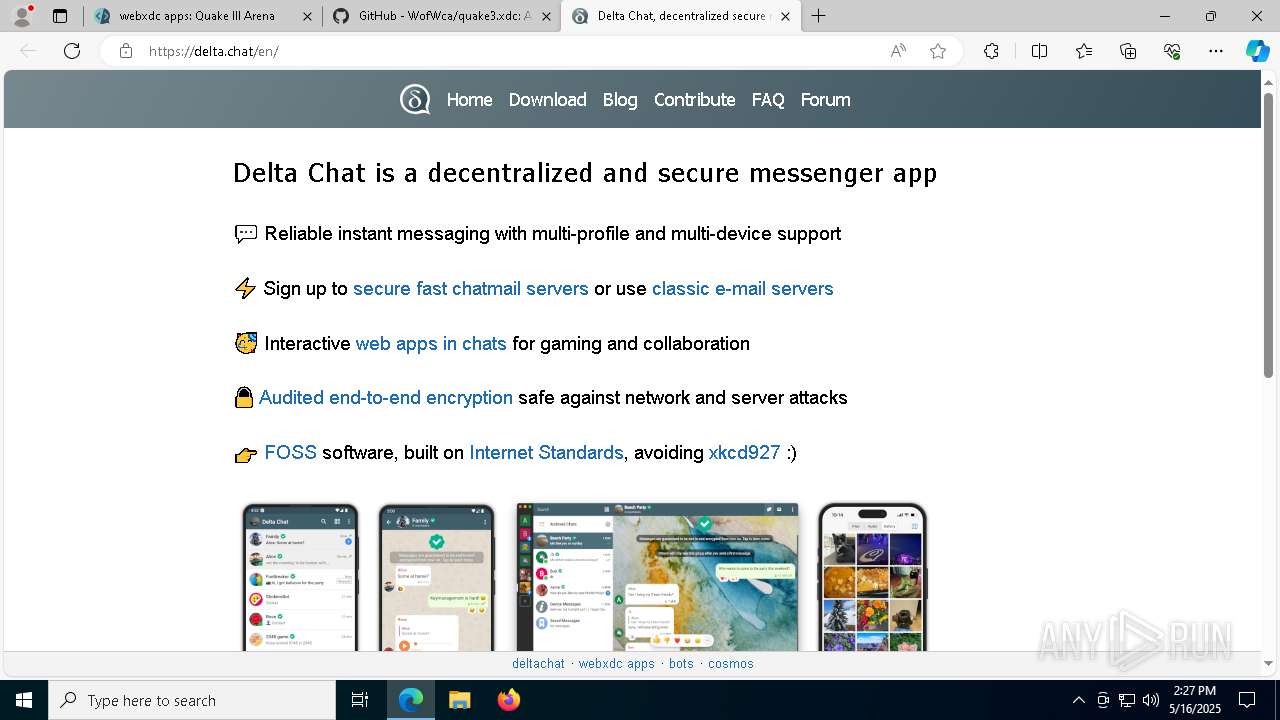1280x720 pixels.
Task: View the Delta Chat chat list phone screenshot
Action: click(x=300, y=577)
